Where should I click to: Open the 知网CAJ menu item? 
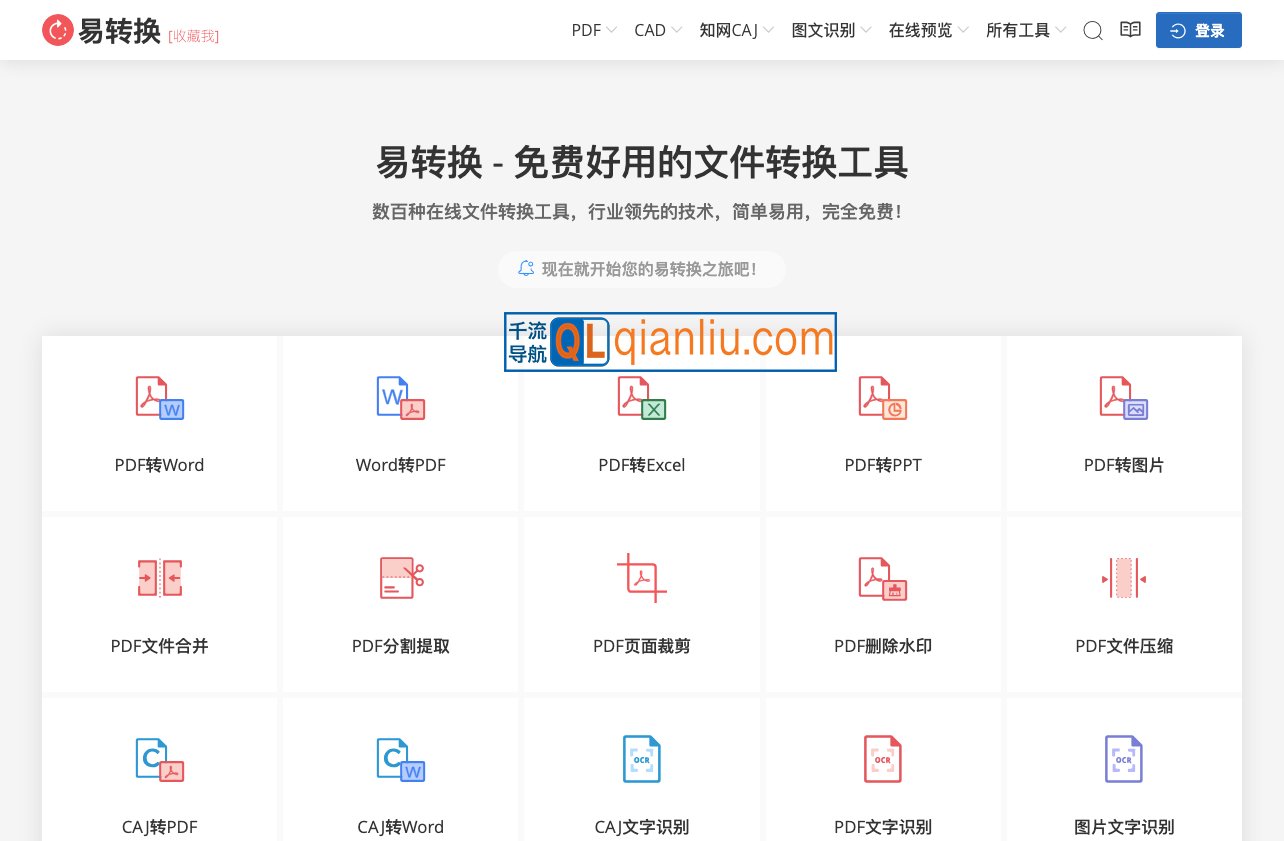pos(734,30)
